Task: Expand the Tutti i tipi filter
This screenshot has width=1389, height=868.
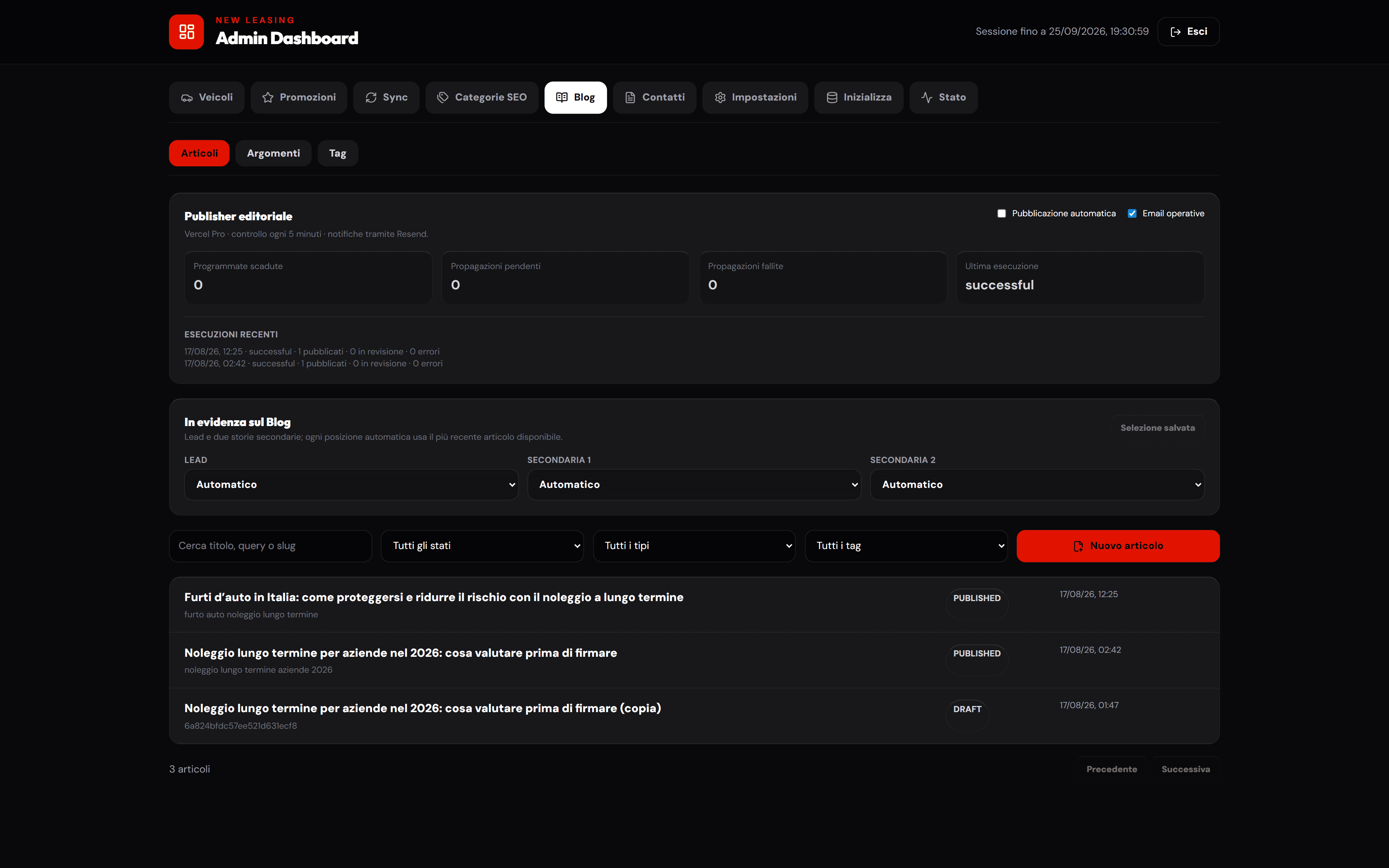Action: tap(694, 546)
